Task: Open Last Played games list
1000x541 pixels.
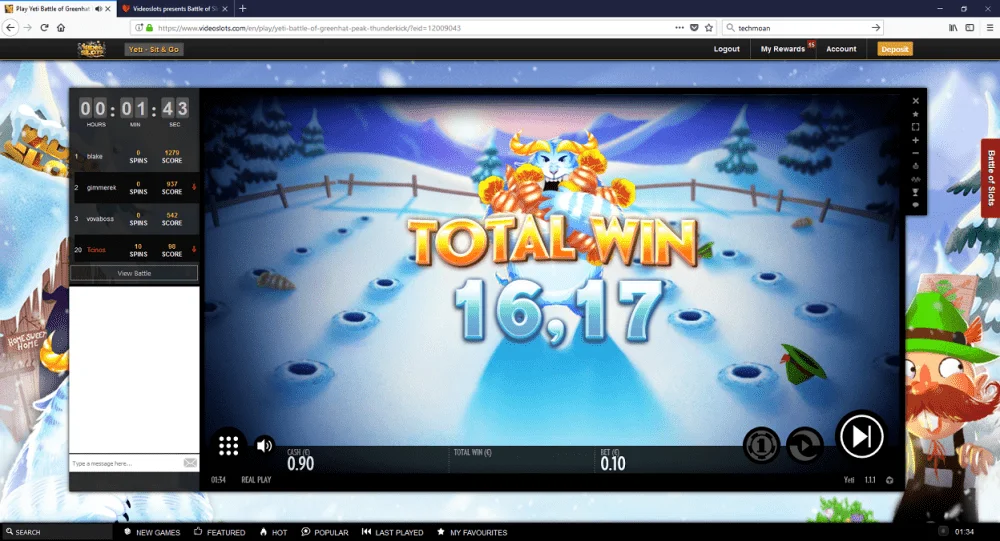Action: tap(392, 532)
